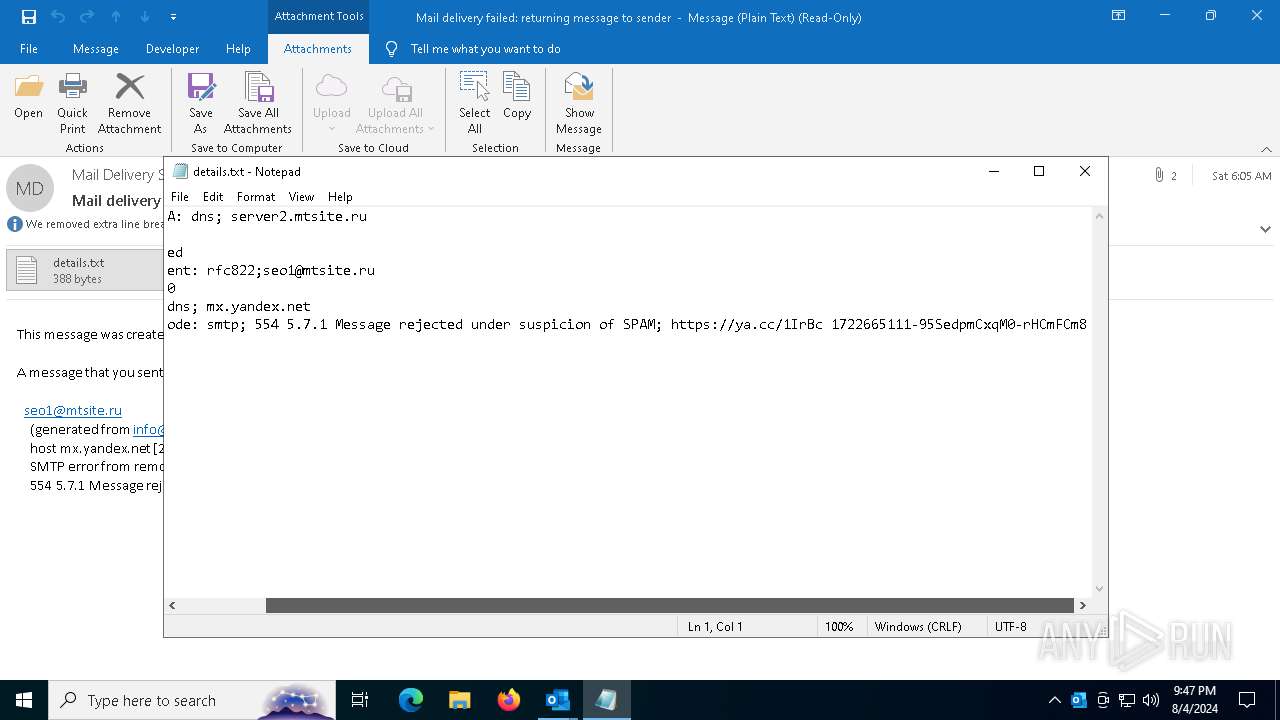Copy the selected attachment
This screenshot has height=720, width=1280.
[517, 97]
